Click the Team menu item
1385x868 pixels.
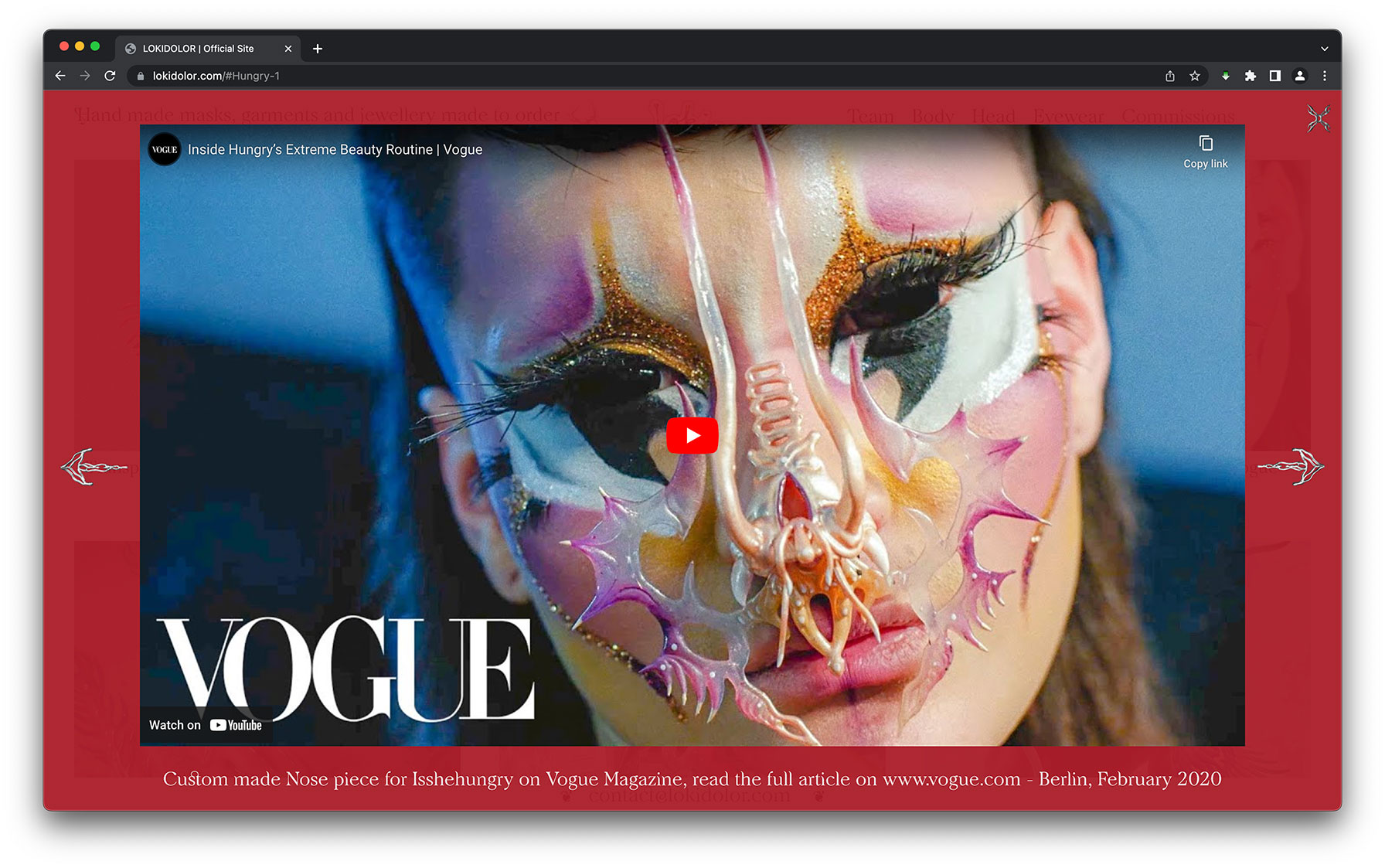(870, 116)
